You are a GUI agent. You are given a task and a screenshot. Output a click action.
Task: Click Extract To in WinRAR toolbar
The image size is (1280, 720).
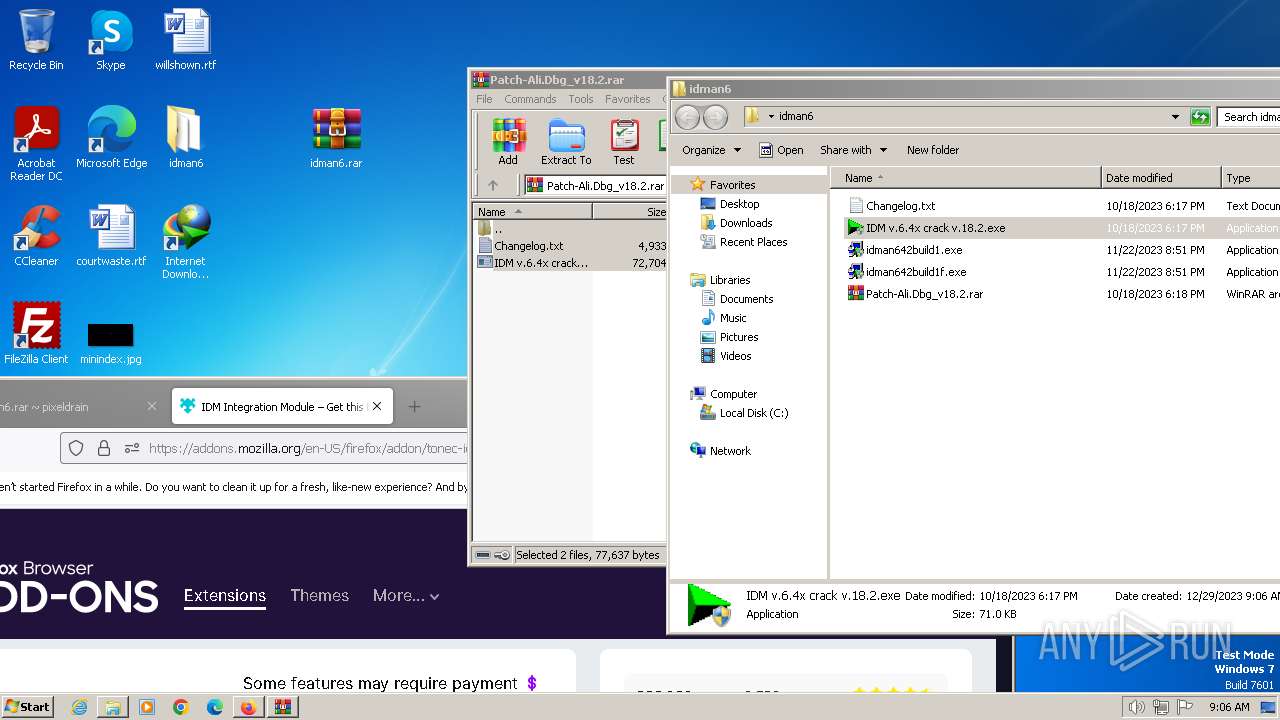point(566,141)
